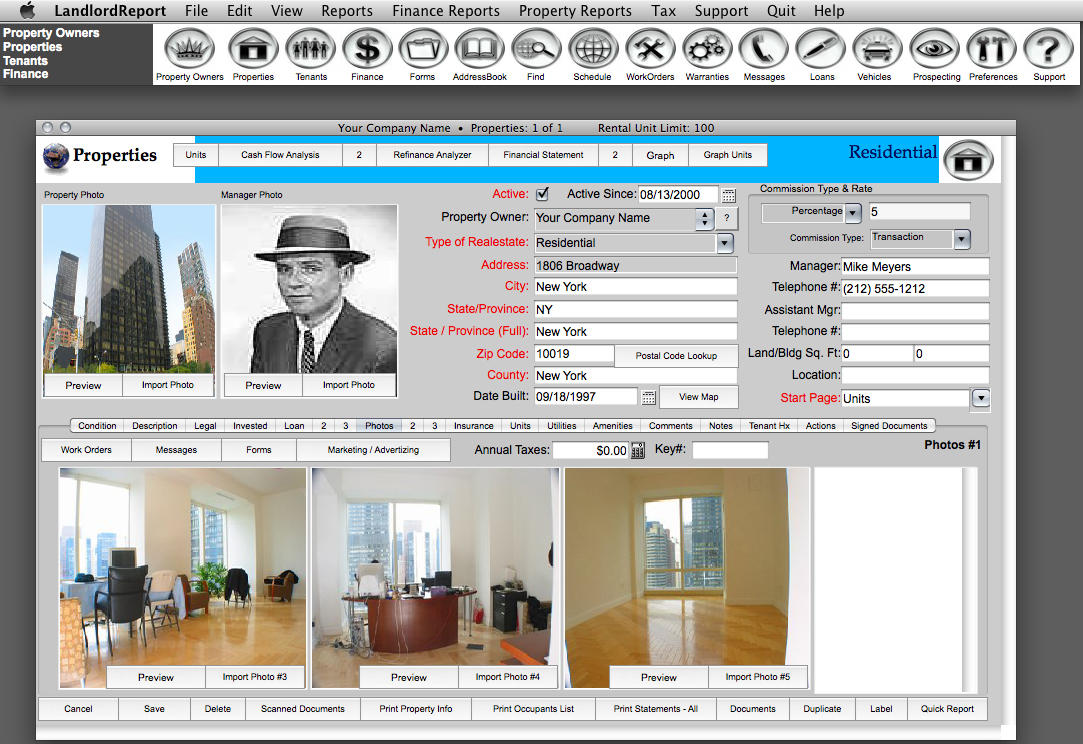The height and width of the screenshot is (744, 1083).
Task: Open the Tenants people icon
Action: point(311,49)
